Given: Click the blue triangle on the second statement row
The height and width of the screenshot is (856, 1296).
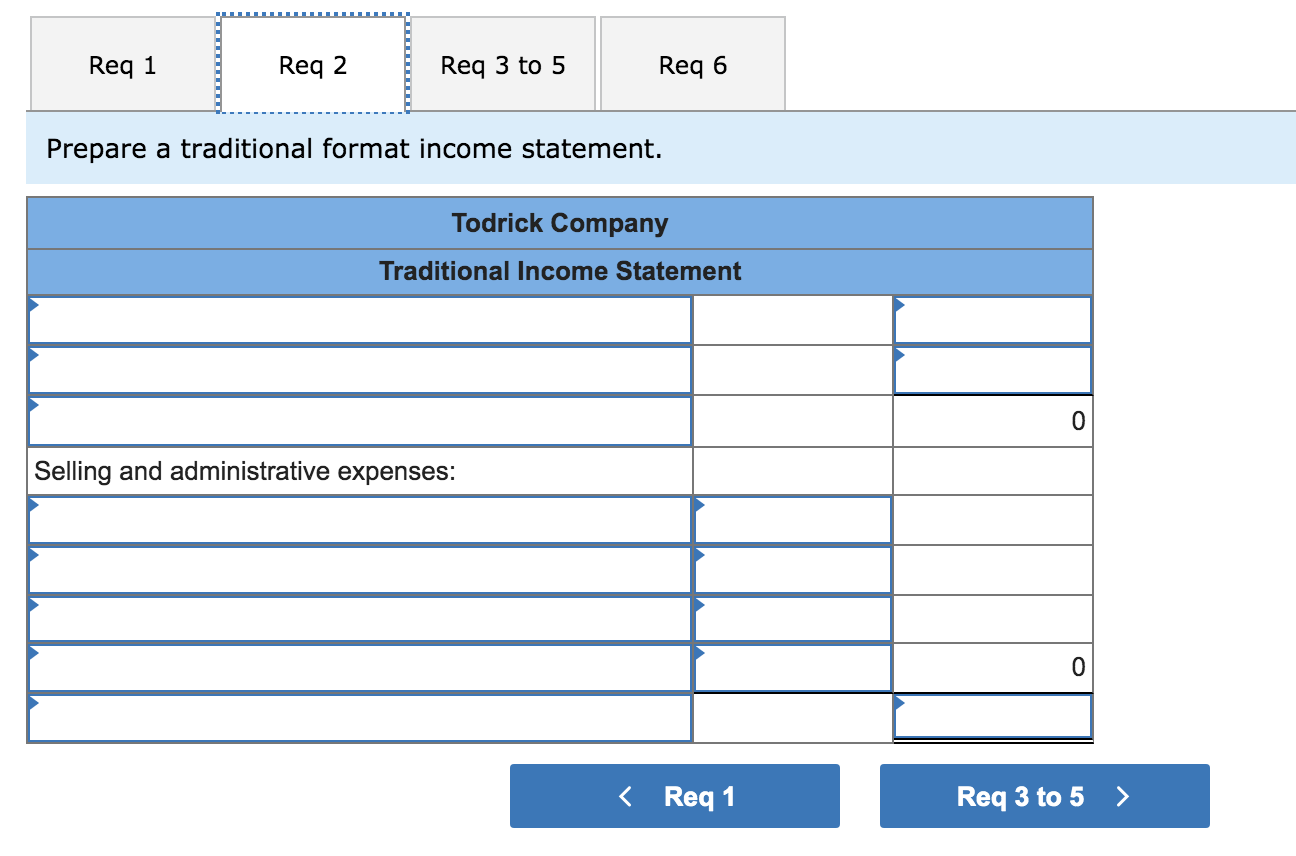Looking at the screenshot, I should pos(34,353).
